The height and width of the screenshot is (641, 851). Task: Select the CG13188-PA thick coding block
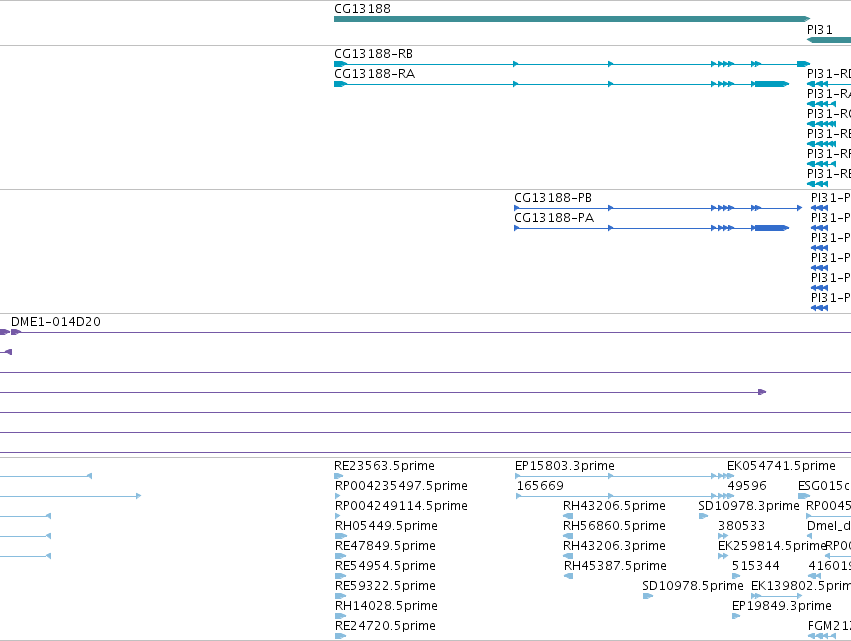(771, 228)
